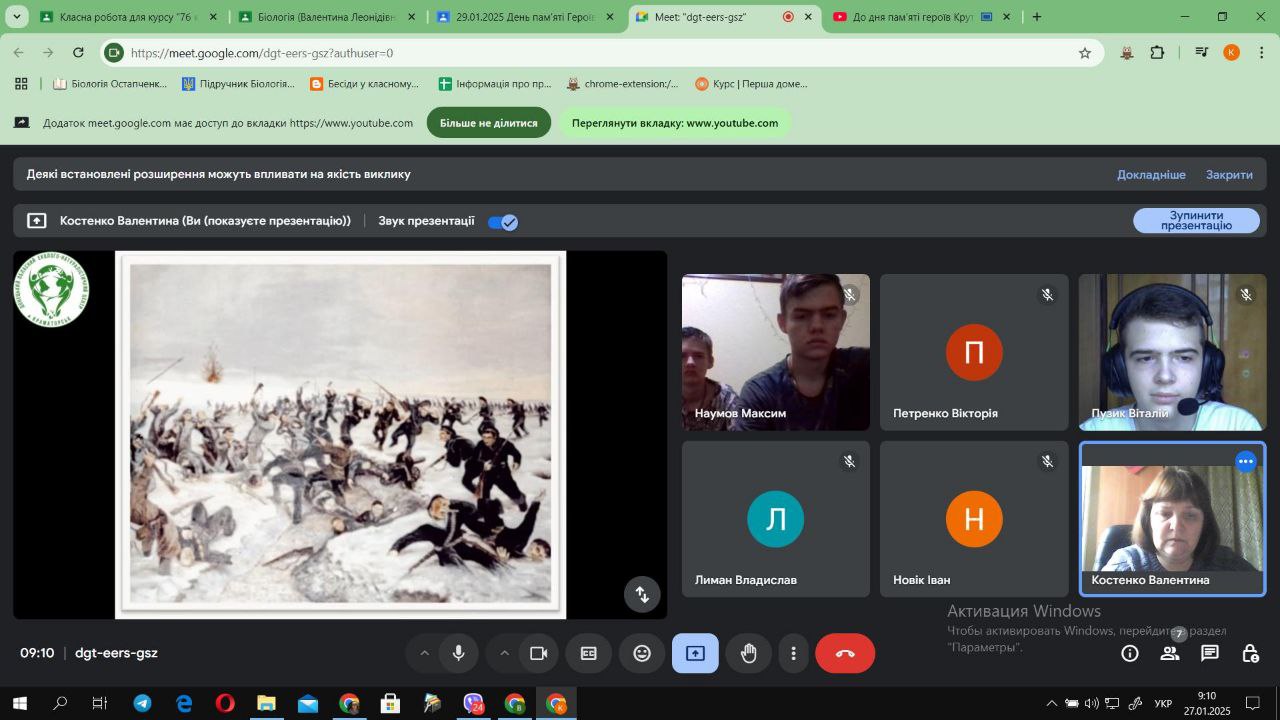Select Наумов Максим video tile
1280x720 pixels.
point(776,352)
